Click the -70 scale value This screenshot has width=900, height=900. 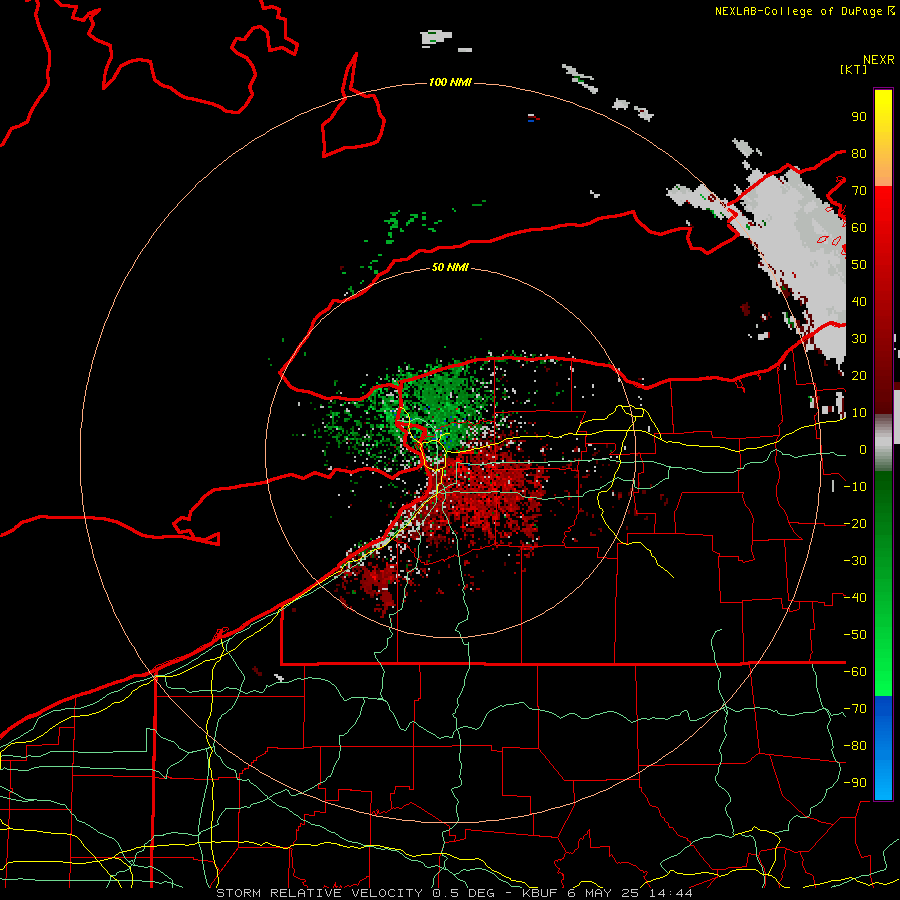855,709
